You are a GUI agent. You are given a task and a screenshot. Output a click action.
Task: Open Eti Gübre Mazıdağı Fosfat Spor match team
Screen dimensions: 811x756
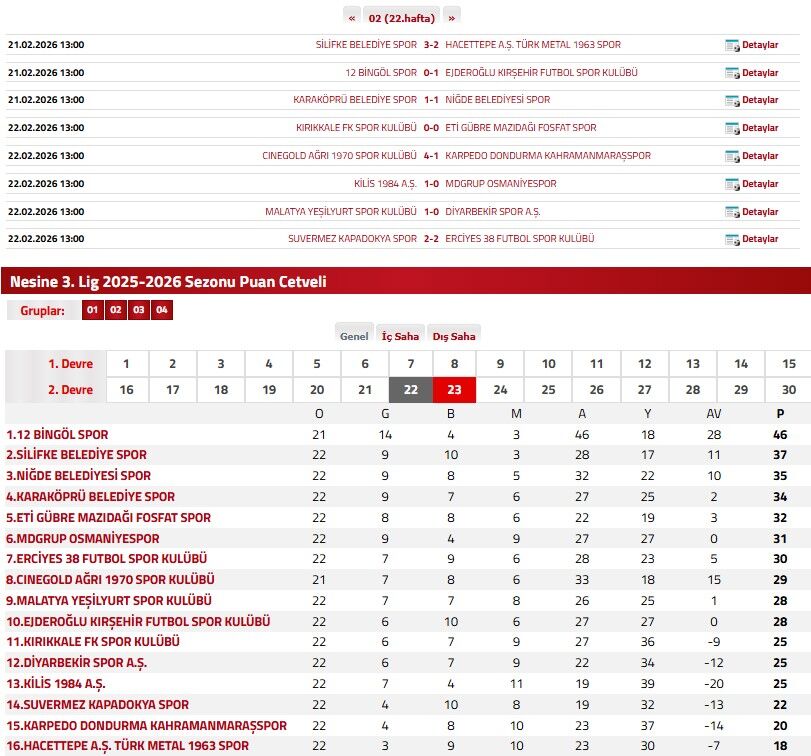(x=521, y=128)
